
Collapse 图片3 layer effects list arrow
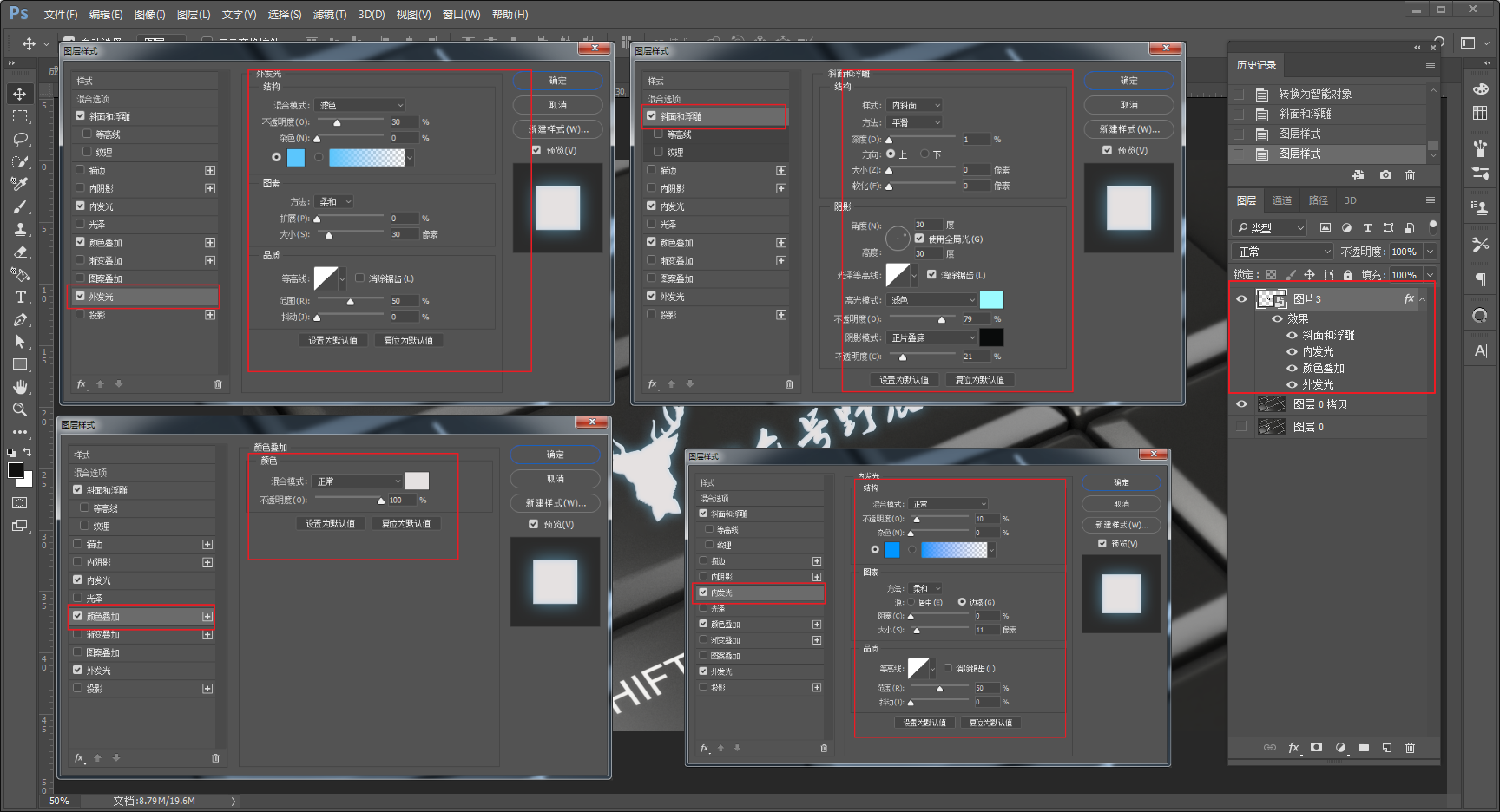pyautogui.click(x=1422, y=299)
